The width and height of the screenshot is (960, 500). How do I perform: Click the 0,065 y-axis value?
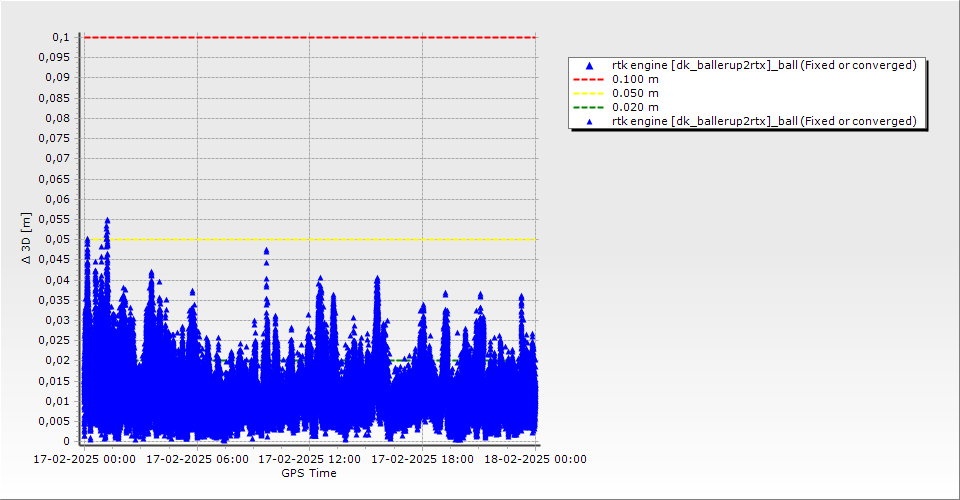click(54, 179)
